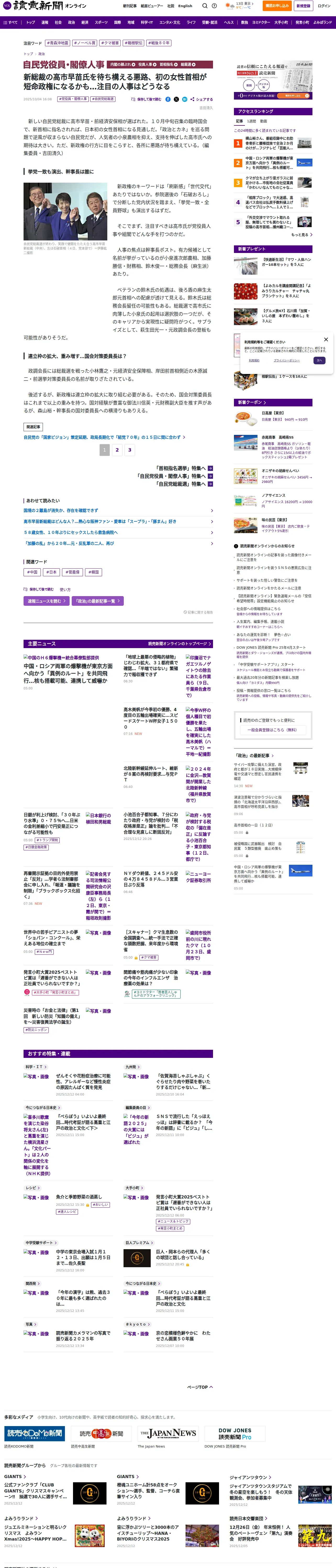Share the article on Facebook
Viewport: 336px width, 1568px height.
coord(168,99)
